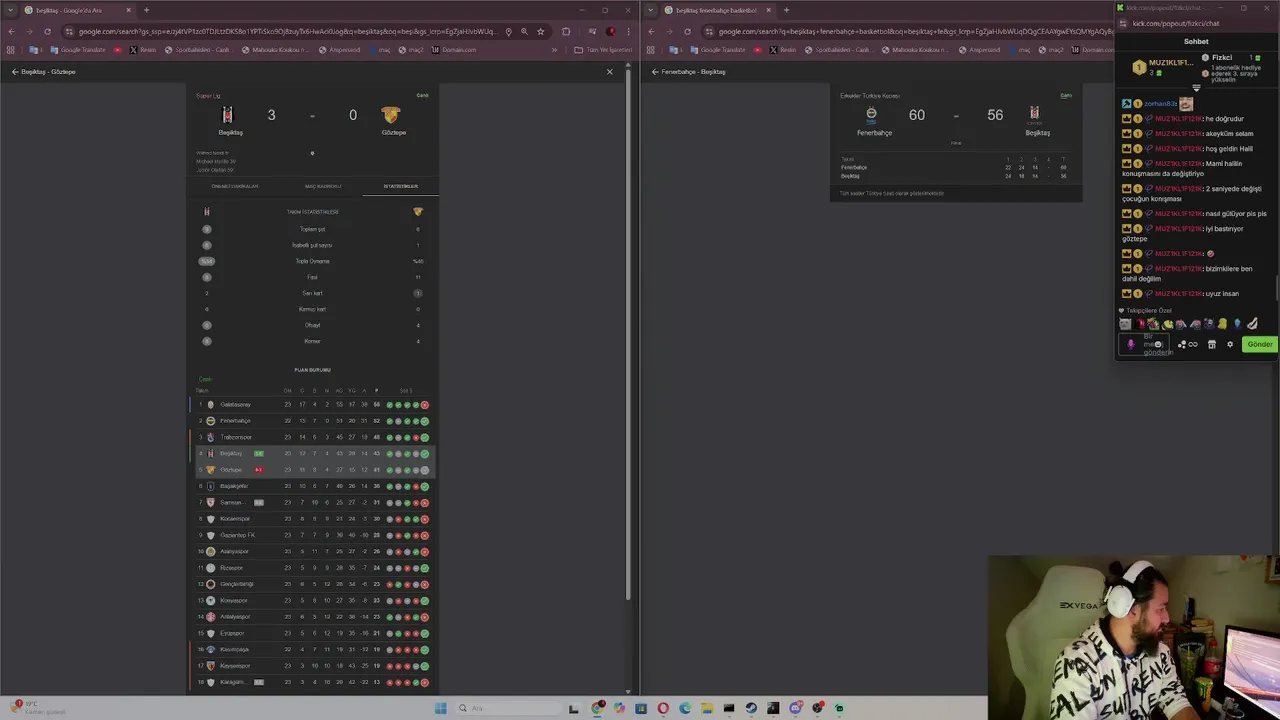Open a new tab in the right browser
The image size is (1280, 720).
click(786, 10)
